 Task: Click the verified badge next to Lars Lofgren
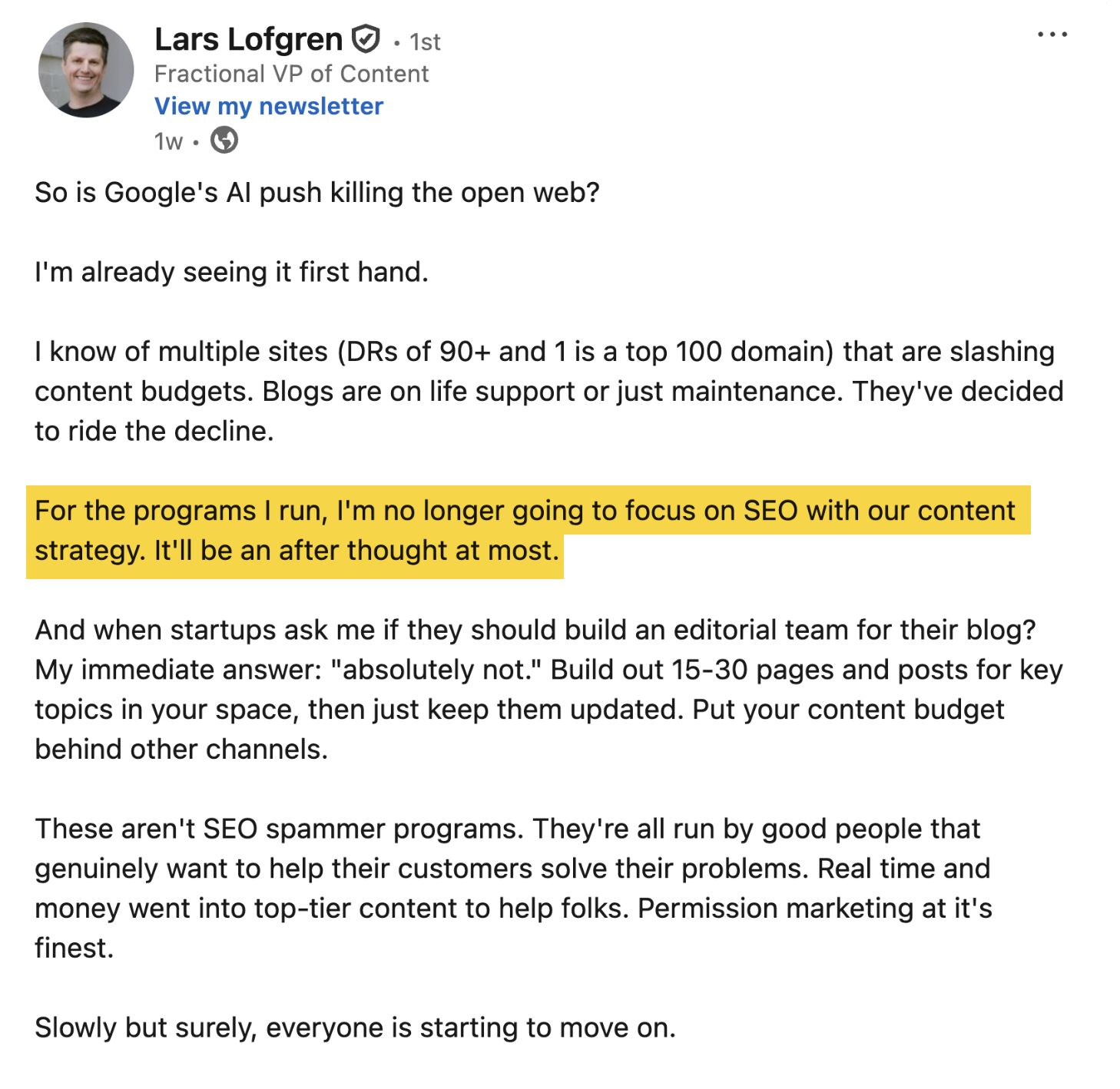tap(365, 38)
